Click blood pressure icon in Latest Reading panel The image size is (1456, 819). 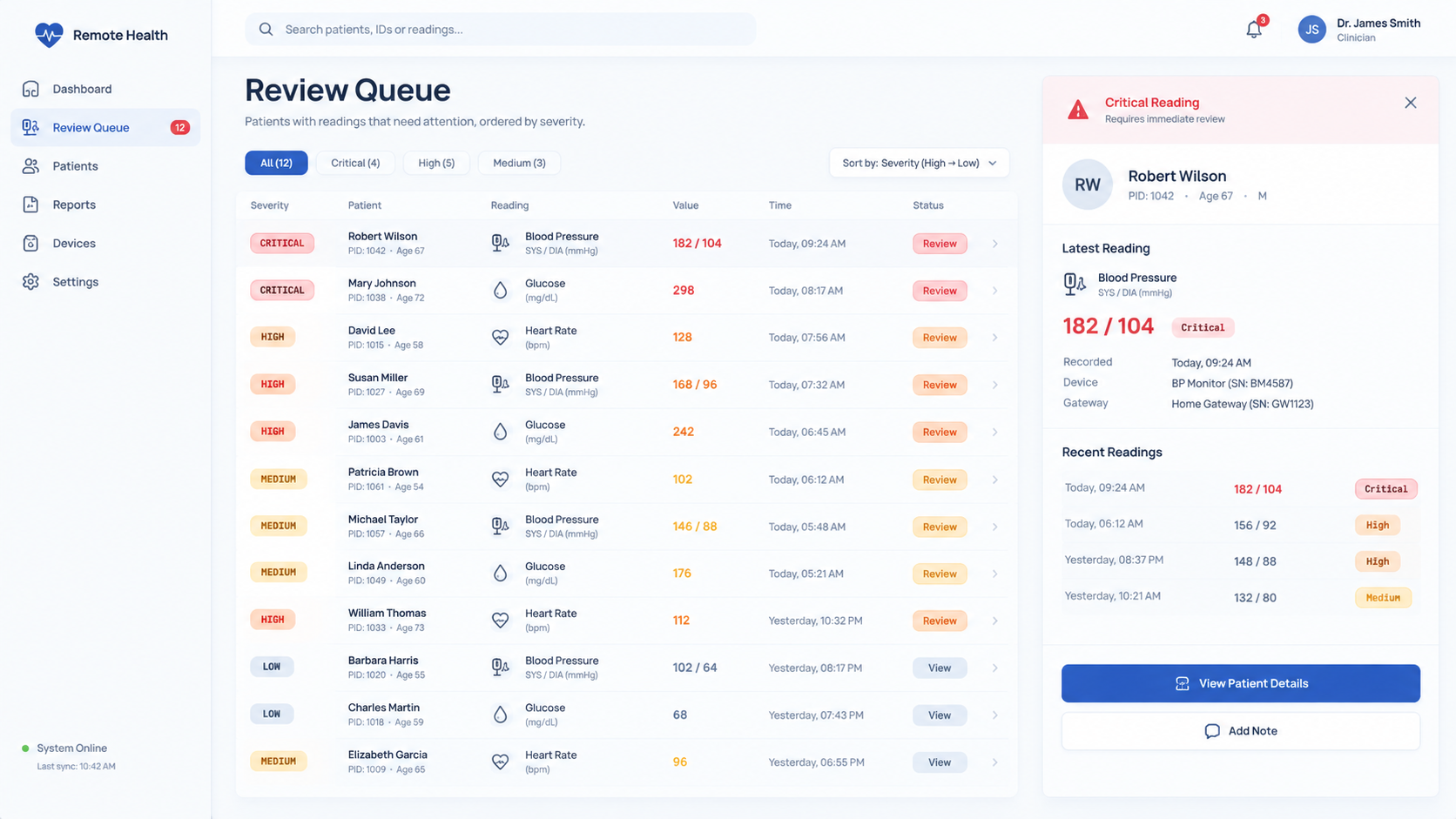(x=1075, y=285)
